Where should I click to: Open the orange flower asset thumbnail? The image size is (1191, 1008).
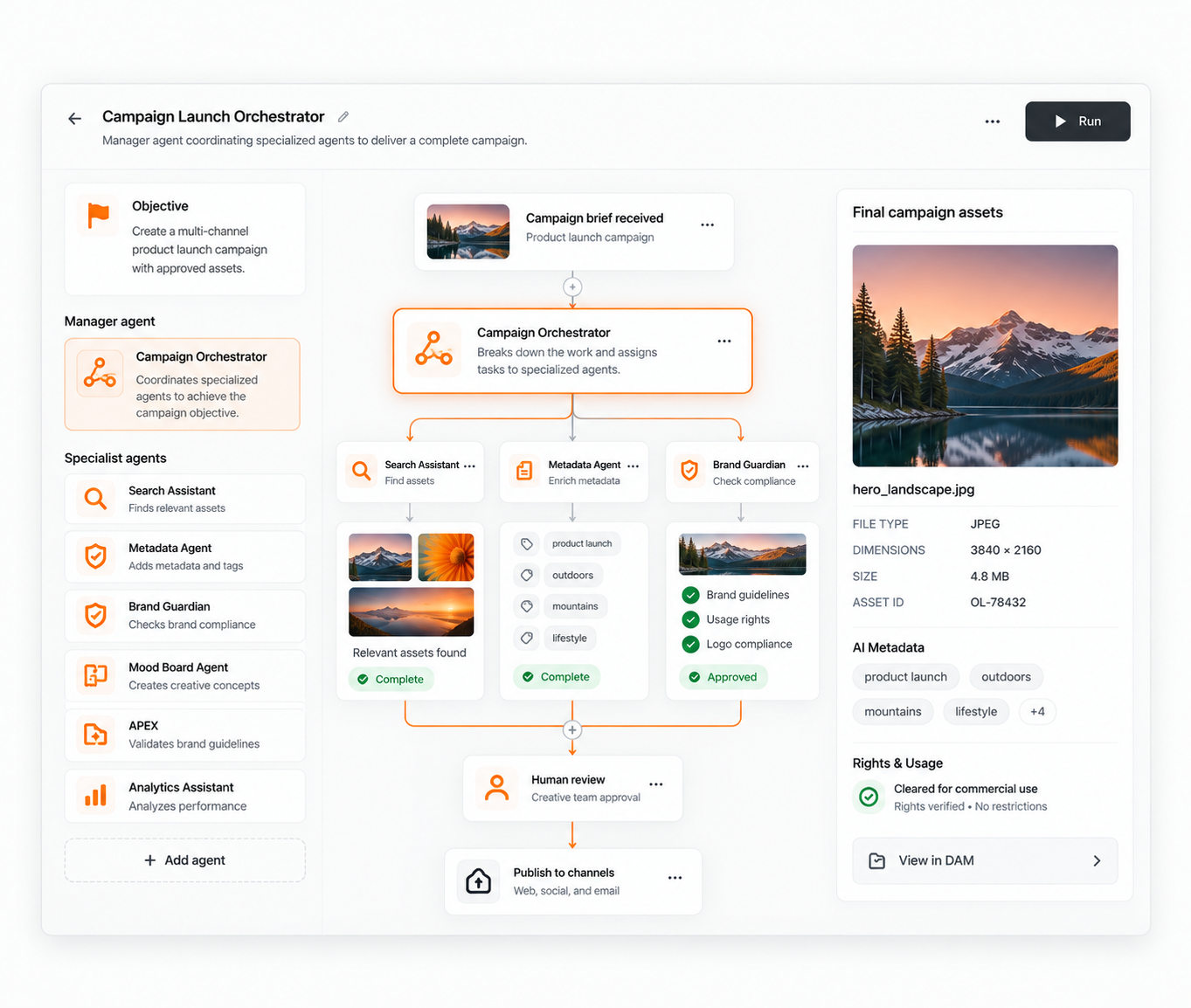446,557
